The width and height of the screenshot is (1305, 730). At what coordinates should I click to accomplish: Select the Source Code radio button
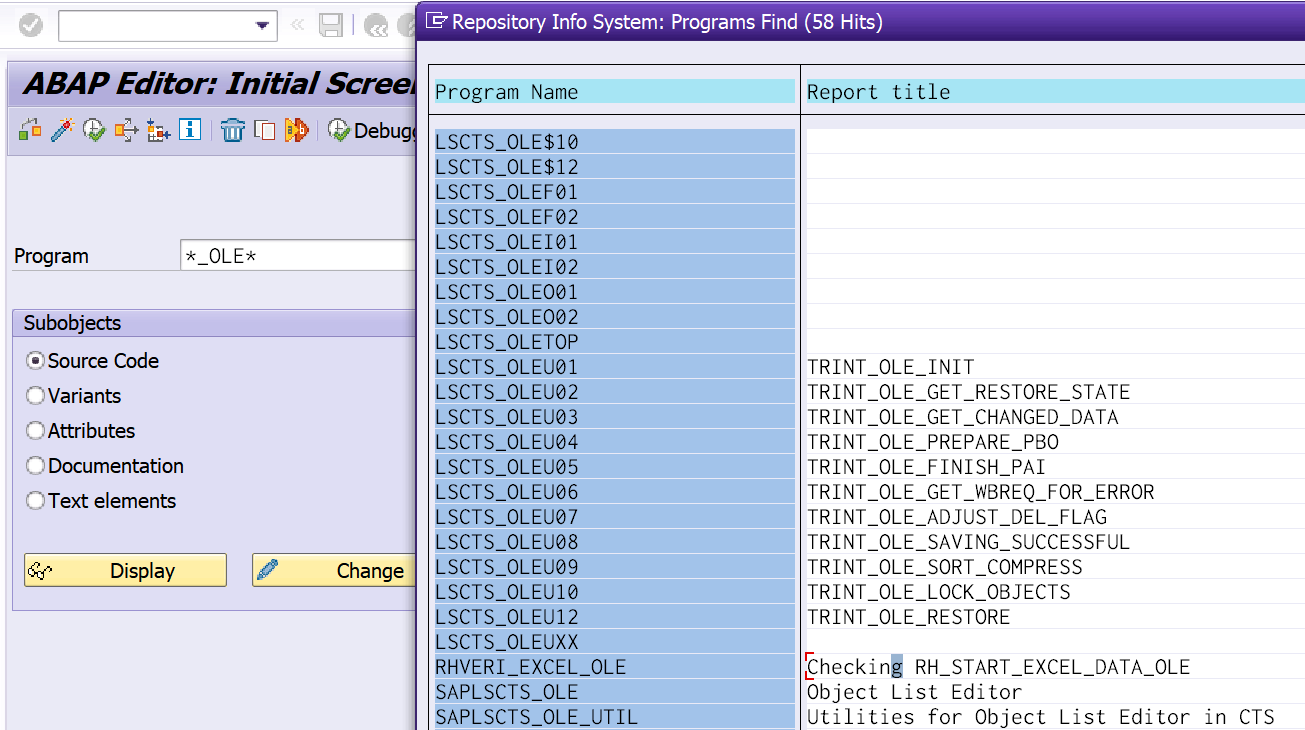pos(36,361)
